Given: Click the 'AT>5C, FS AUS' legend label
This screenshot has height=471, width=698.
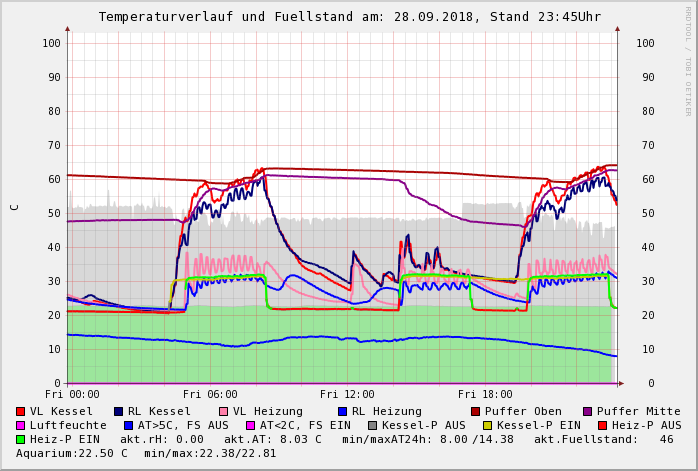Looking at the screenshot, I should [183, 425].
